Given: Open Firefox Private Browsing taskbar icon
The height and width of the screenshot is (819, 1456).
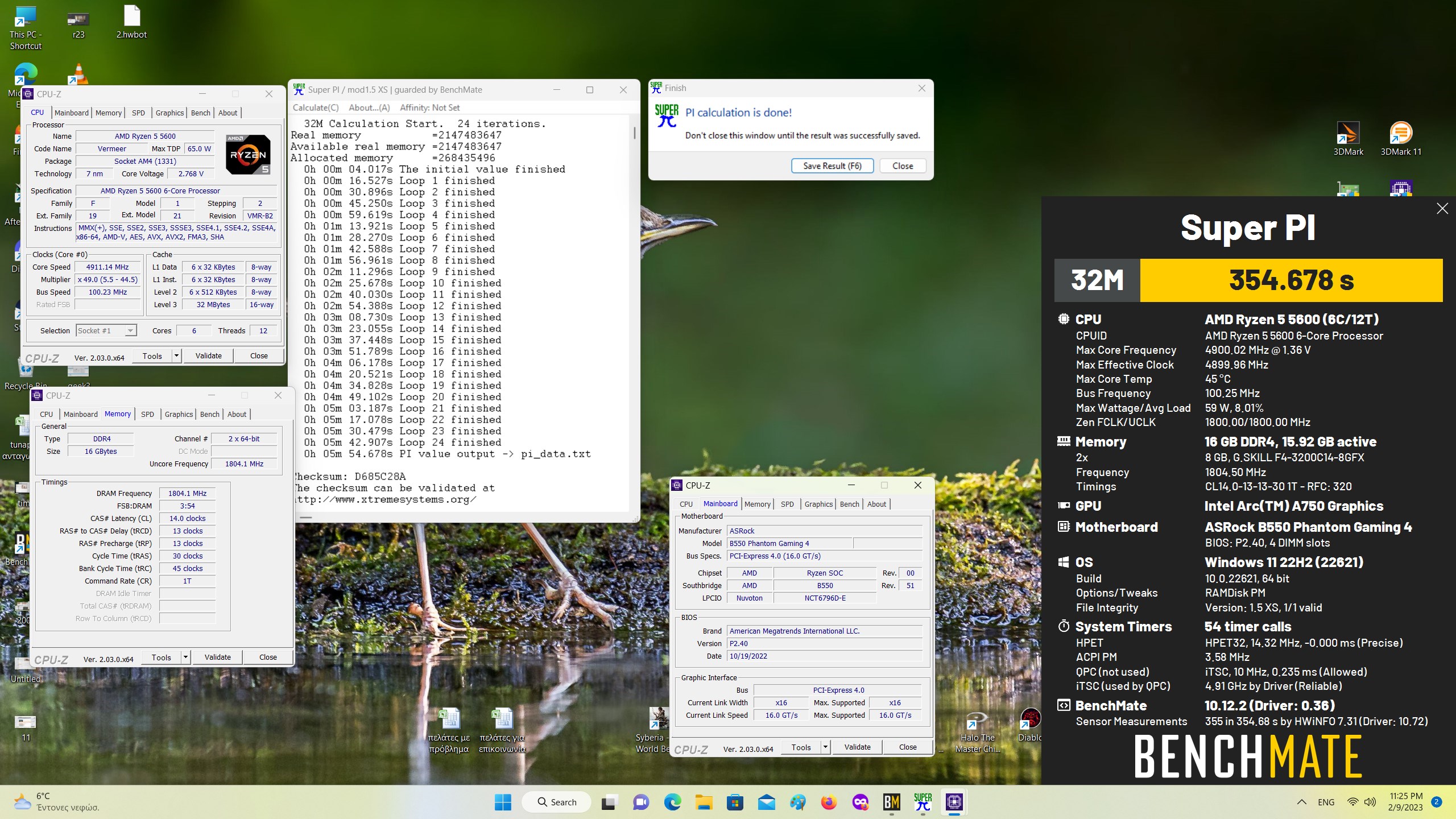Looking at the screenshot, I should [x=860, y=802].
